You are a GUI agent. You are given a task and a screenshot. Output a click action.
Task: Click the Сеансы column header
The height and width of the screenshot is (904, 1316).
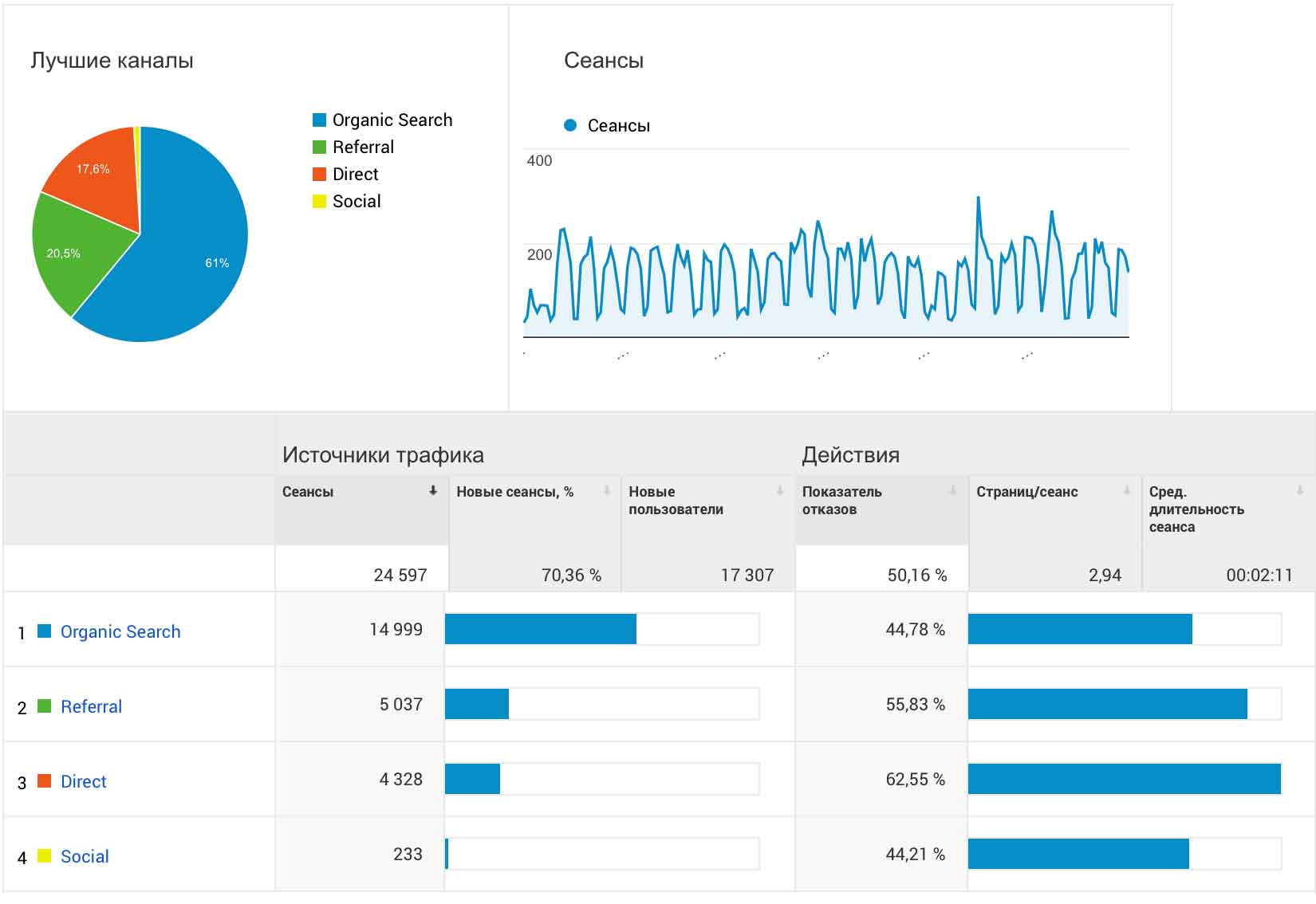[x=361, y=510]
